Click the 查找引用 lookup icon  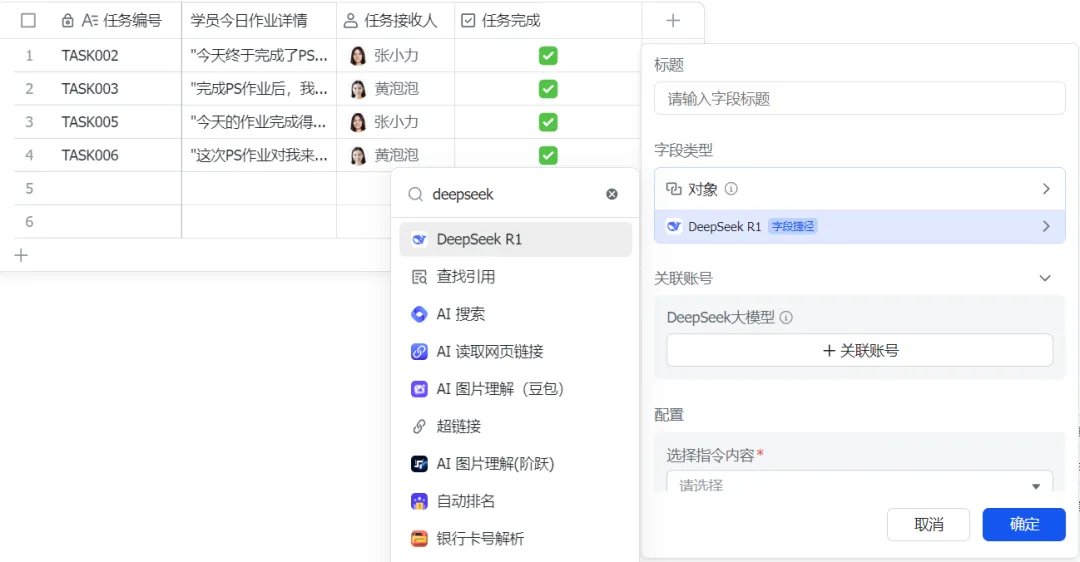(419, 277)
